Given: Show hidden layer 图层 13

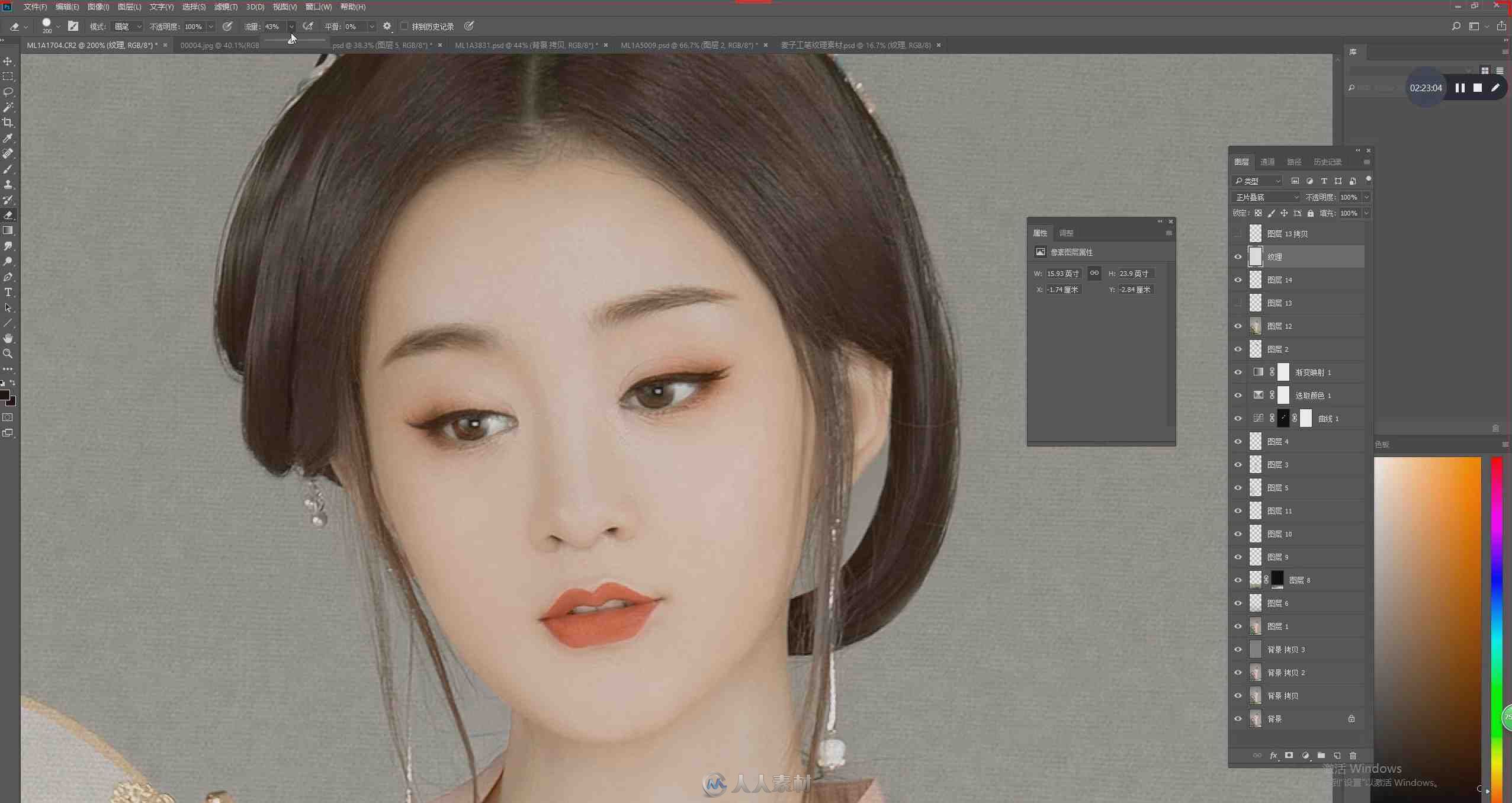Looking at the screenshot, I should tap(1238, 303).
